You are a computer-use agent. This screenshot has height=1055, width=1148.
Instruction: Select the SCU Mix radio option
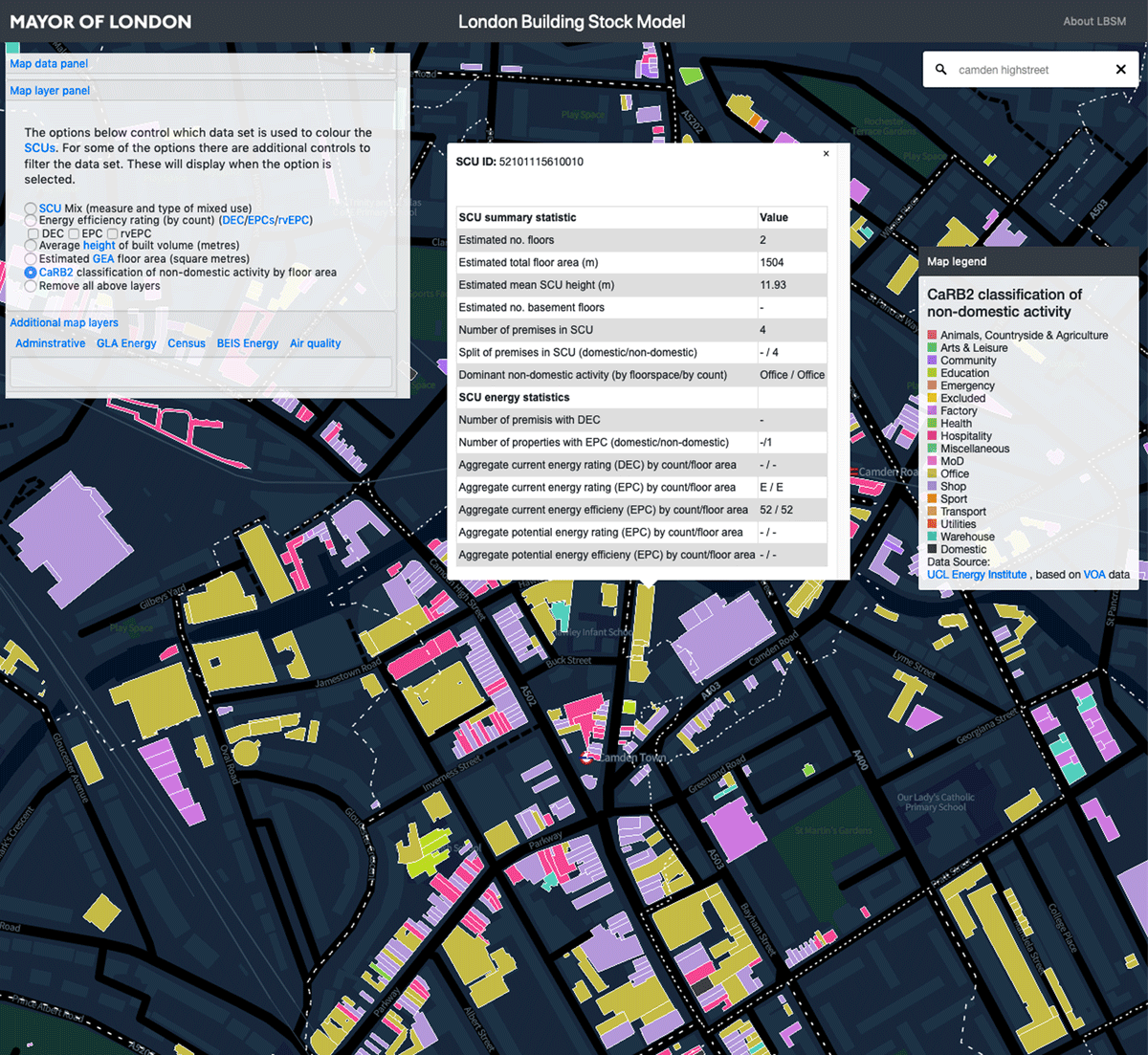coord(31,209)
